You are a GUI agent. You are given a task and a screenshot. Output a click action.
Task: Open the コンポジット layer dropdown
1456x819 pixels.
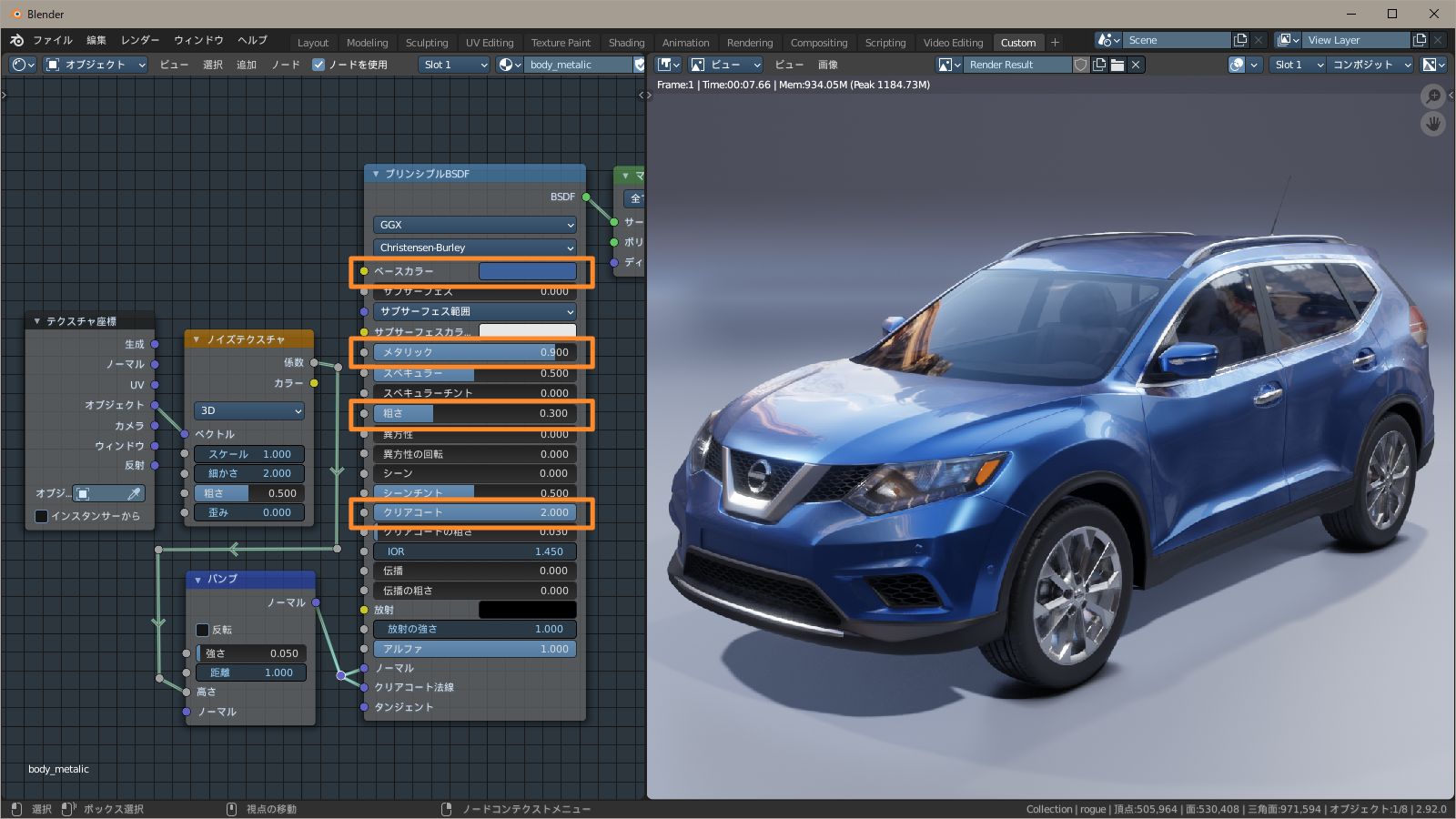[x=1370, y=65]
